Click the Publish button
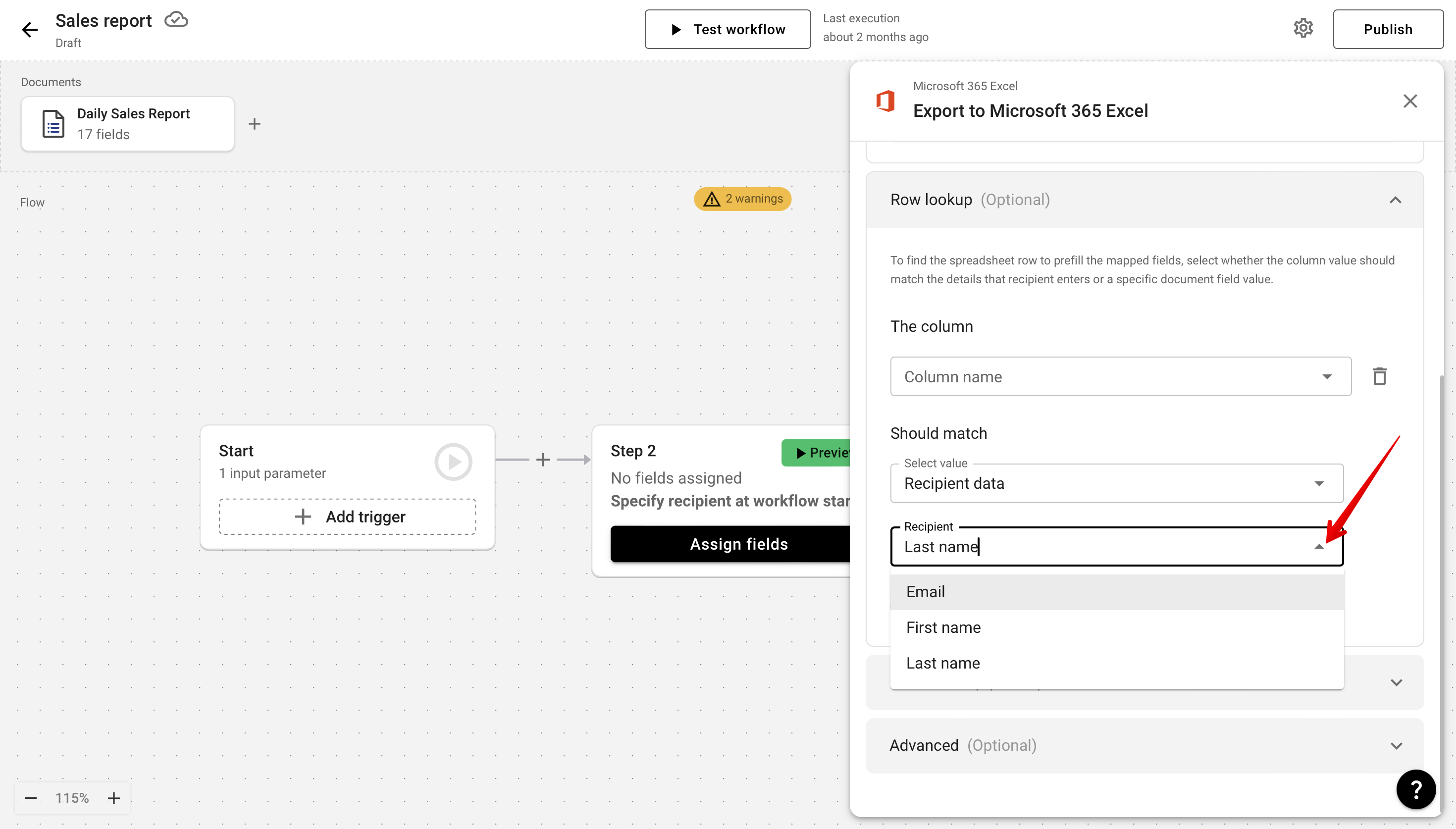 1388,29
